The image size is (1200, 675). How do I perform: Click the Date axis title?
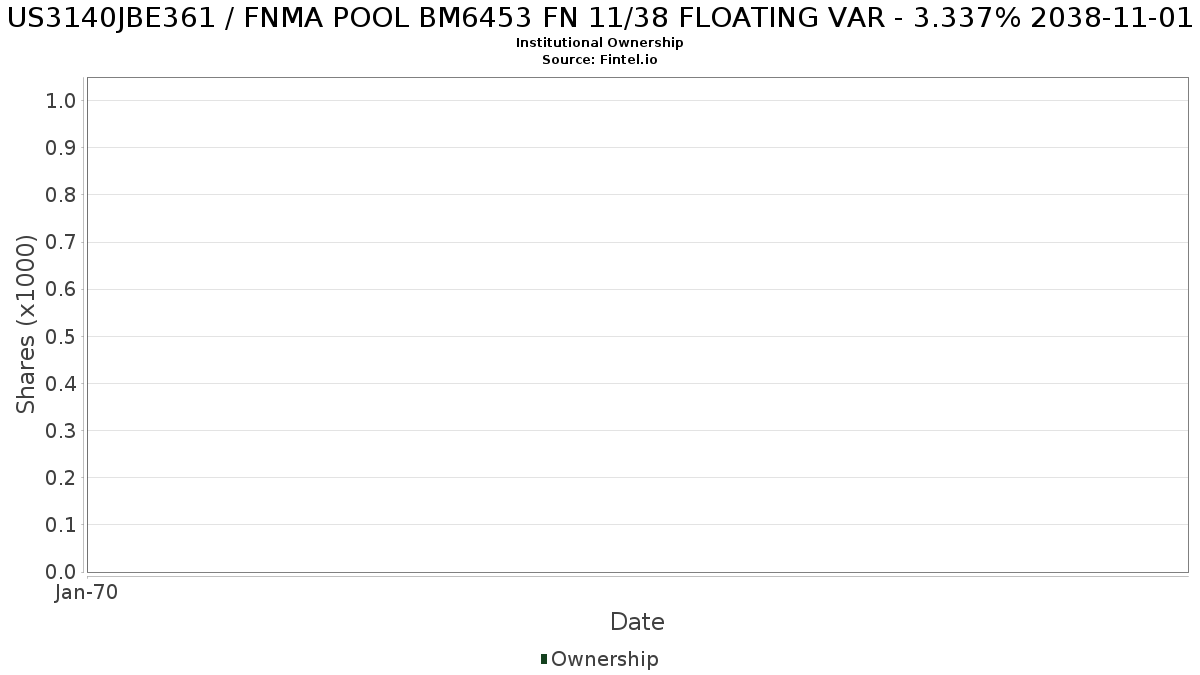click(637, 622)
